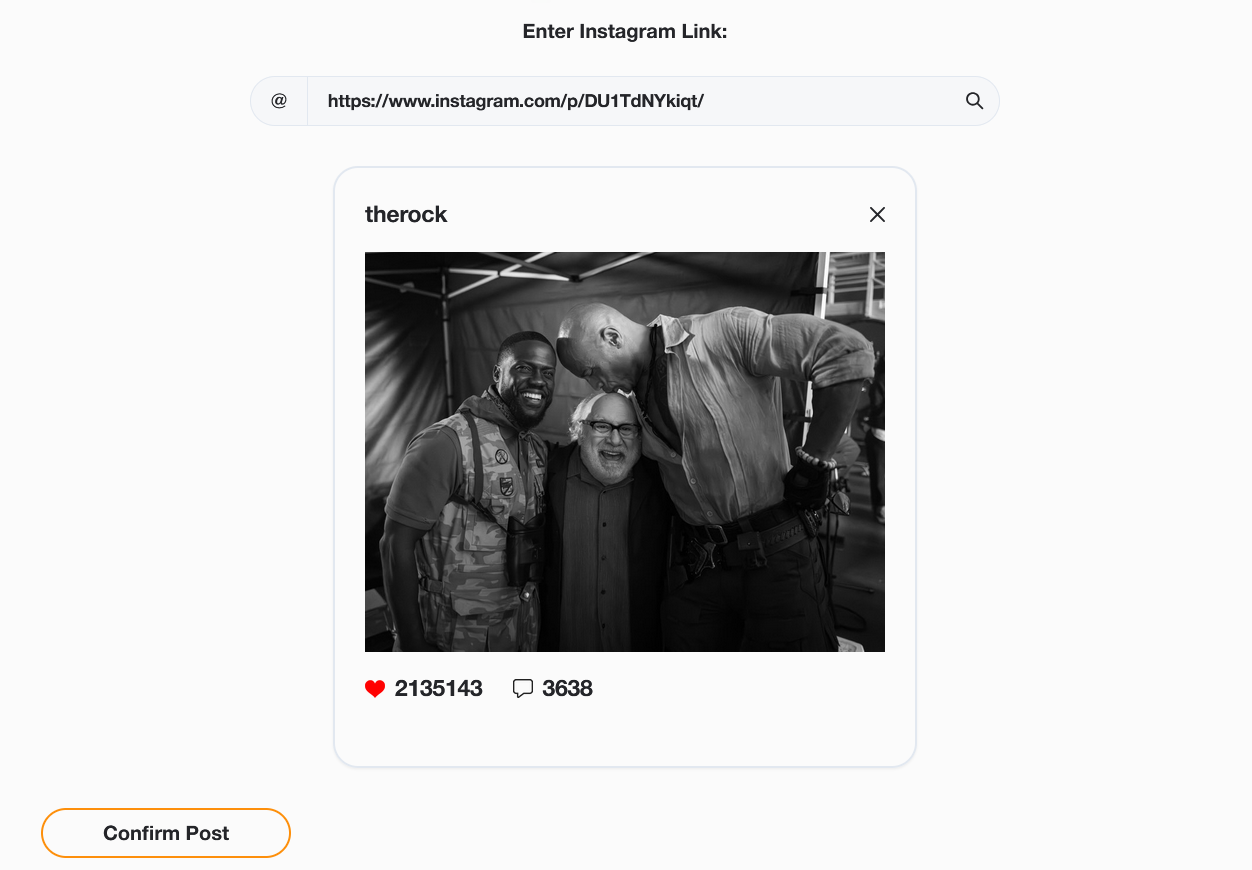Close the therock post preview card

(877, 214)
